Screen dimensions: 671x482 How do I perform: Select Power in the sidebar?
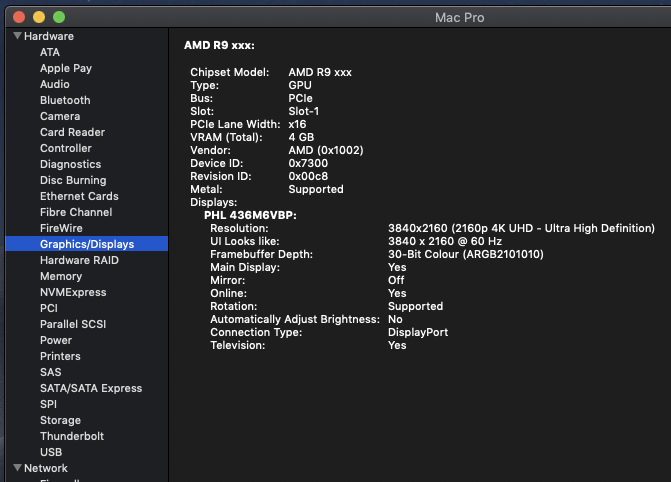[x=56, y=340]
